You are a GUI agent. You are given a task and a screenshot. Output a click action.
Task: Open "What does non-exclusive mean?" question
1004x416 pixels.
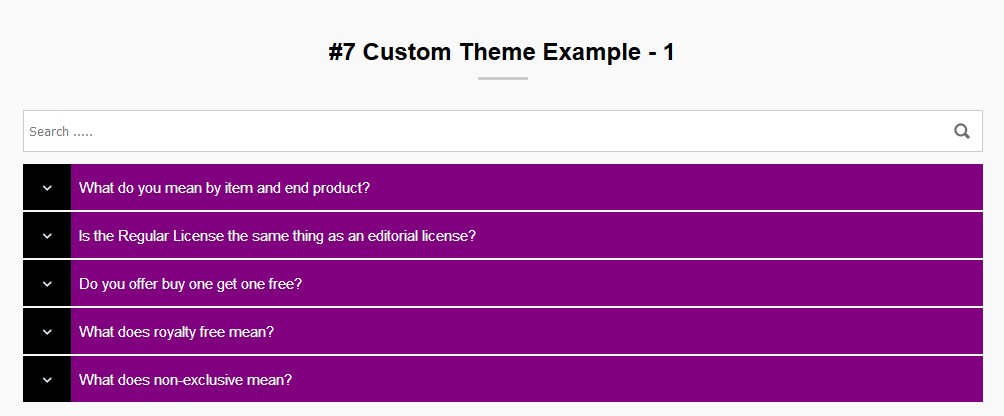(x=185, y=380)
